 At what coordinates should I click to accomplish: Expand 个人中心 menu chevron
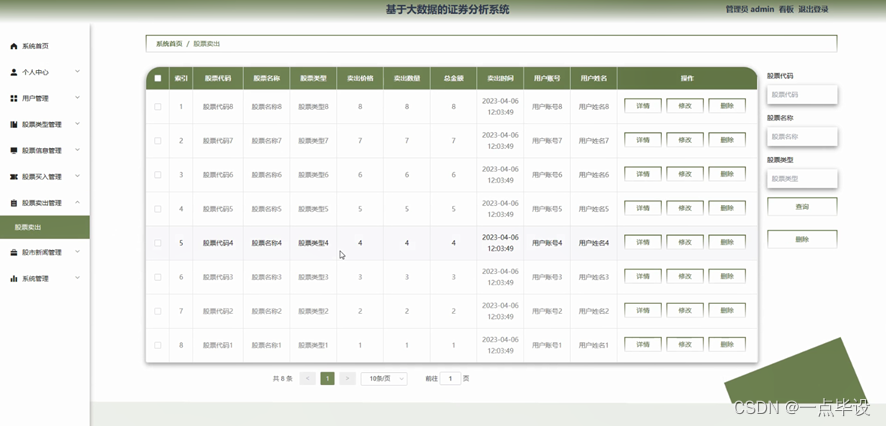coord(77,72)
